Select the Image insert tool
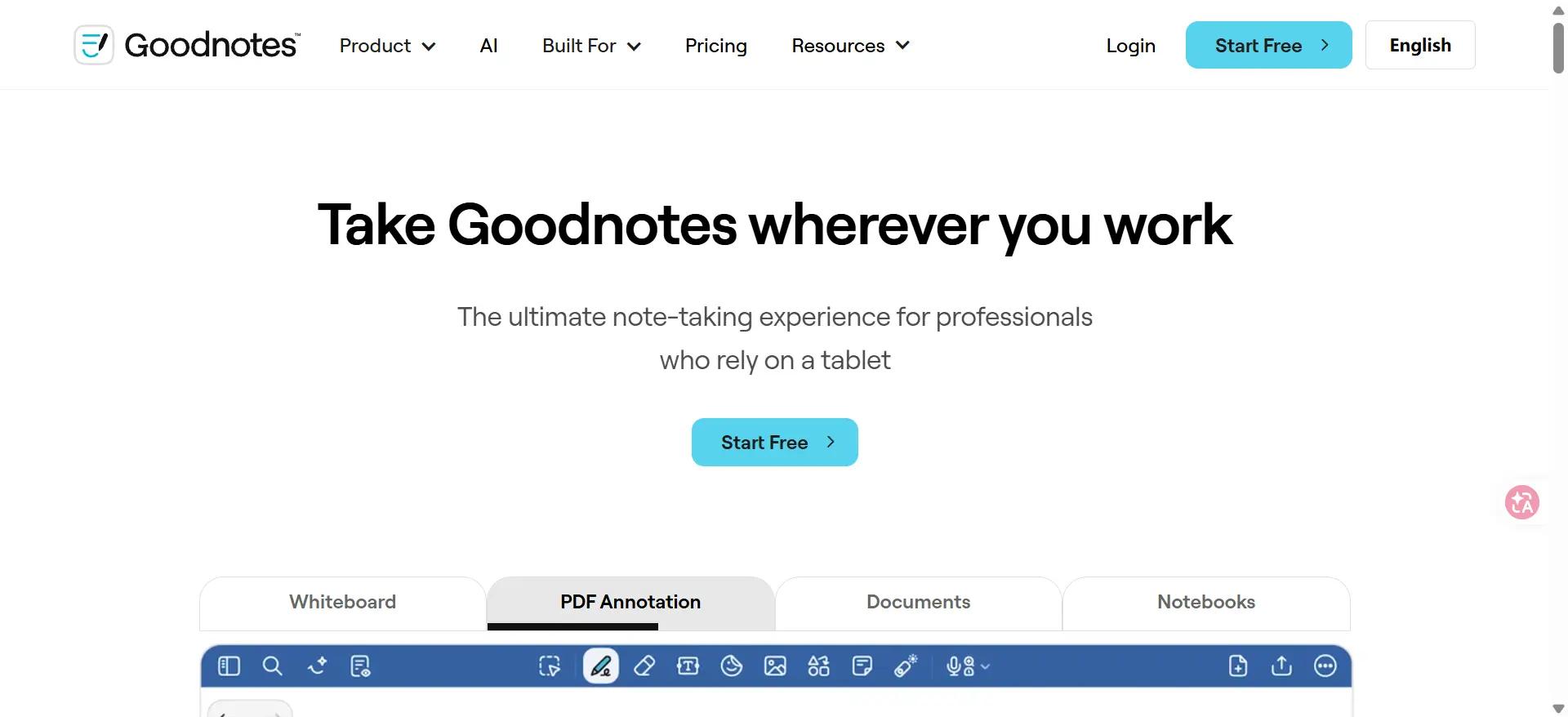1568x717 pixels. coord(775,666)
